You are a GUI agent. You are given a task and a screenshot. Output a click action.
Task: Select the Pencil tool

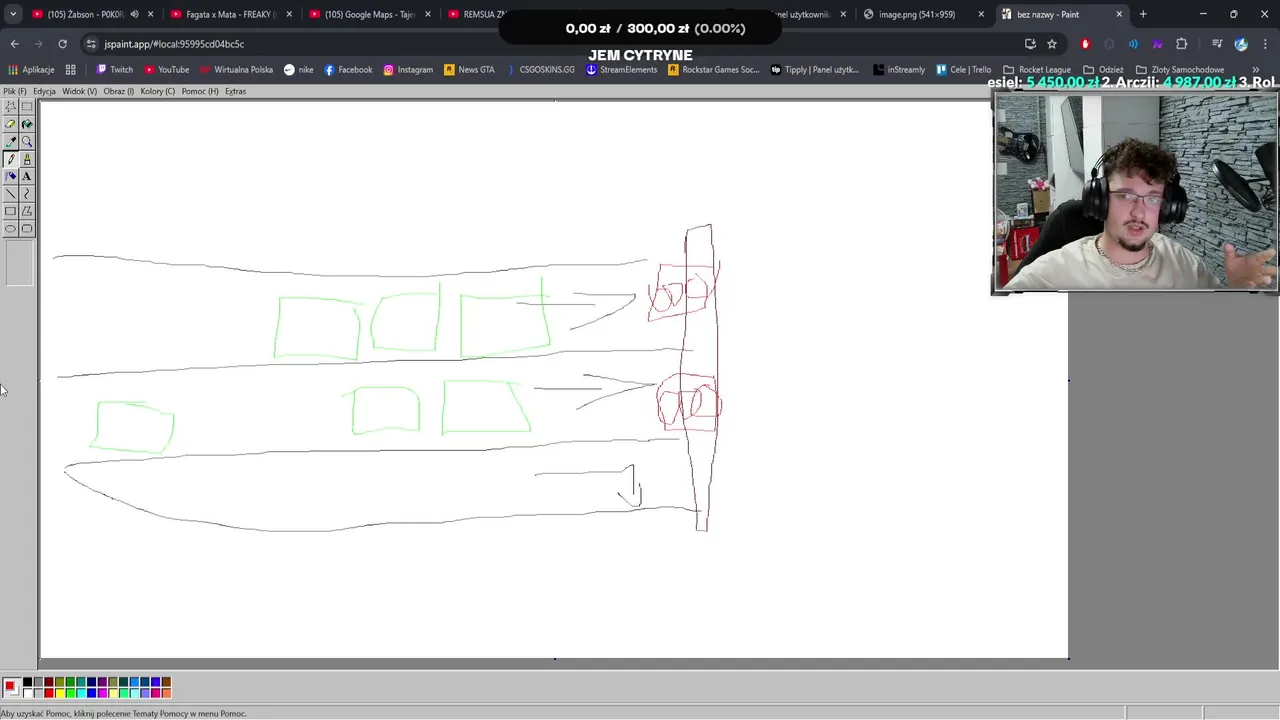click(10, 159)
